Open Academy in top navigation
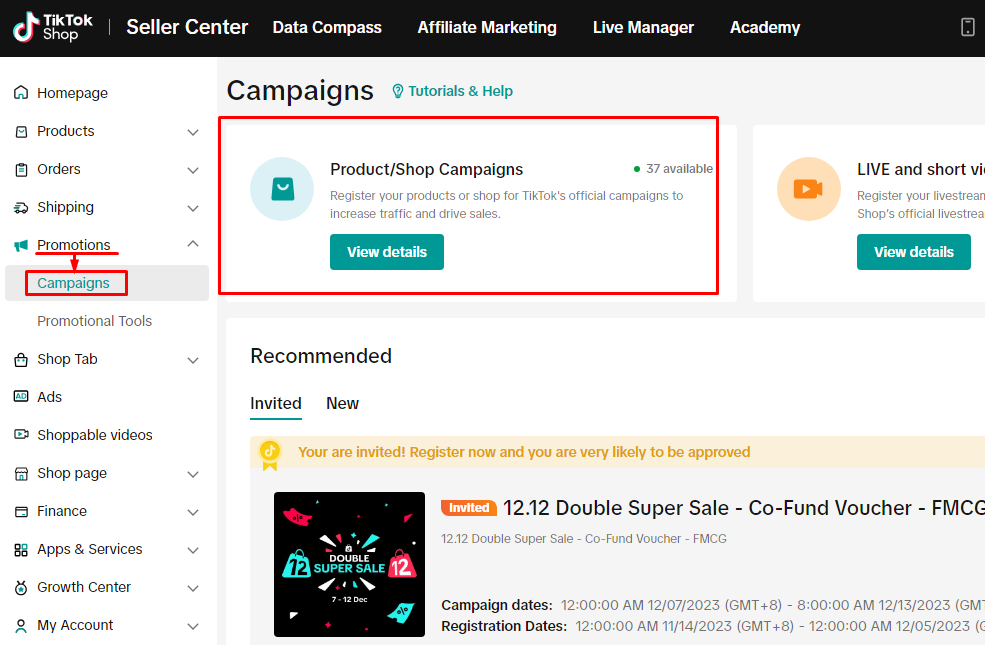Viewport: 985px width, 645px height. (765, 28)
